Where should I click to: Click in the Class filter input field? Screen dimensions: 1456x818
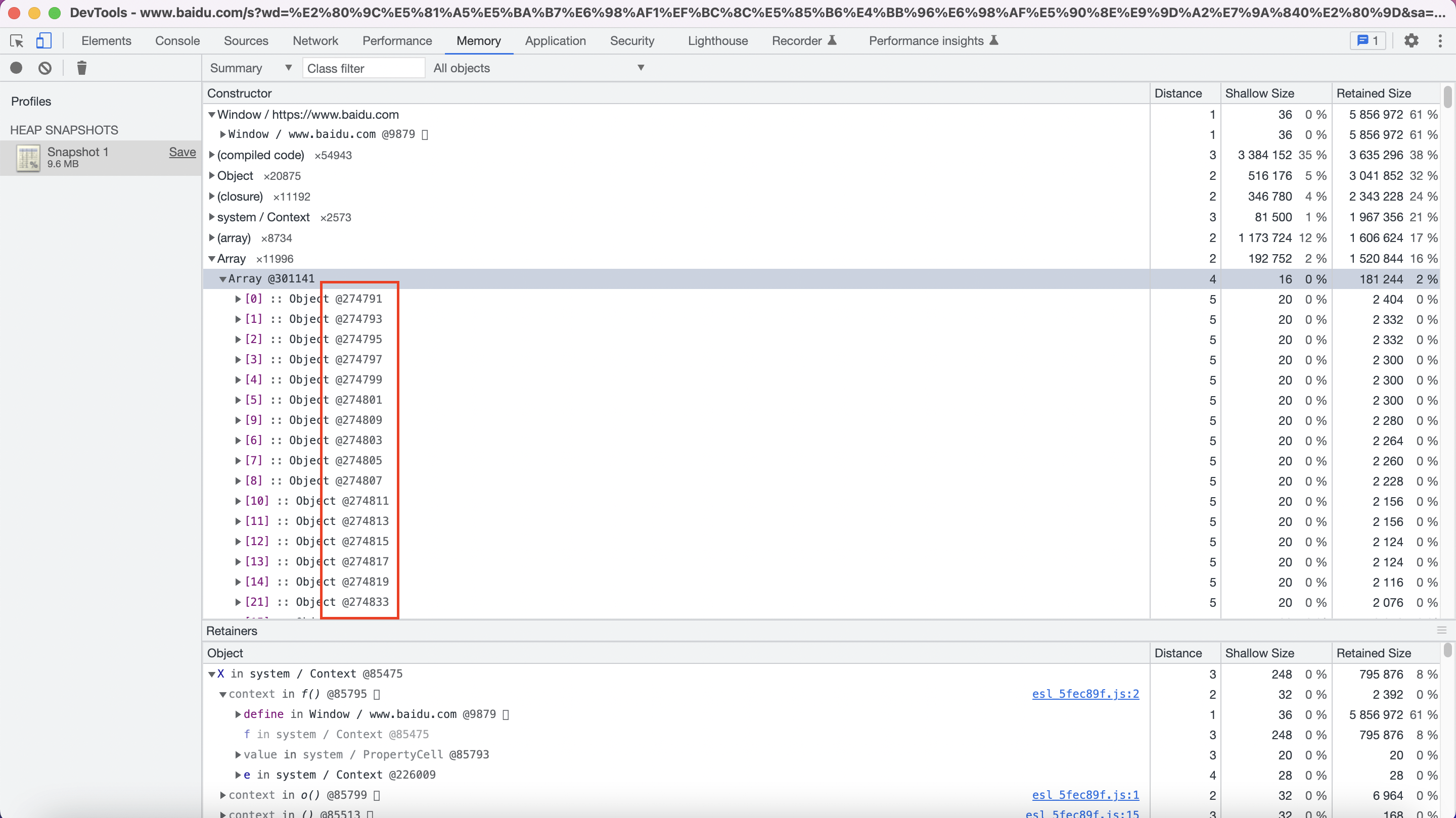363,68
